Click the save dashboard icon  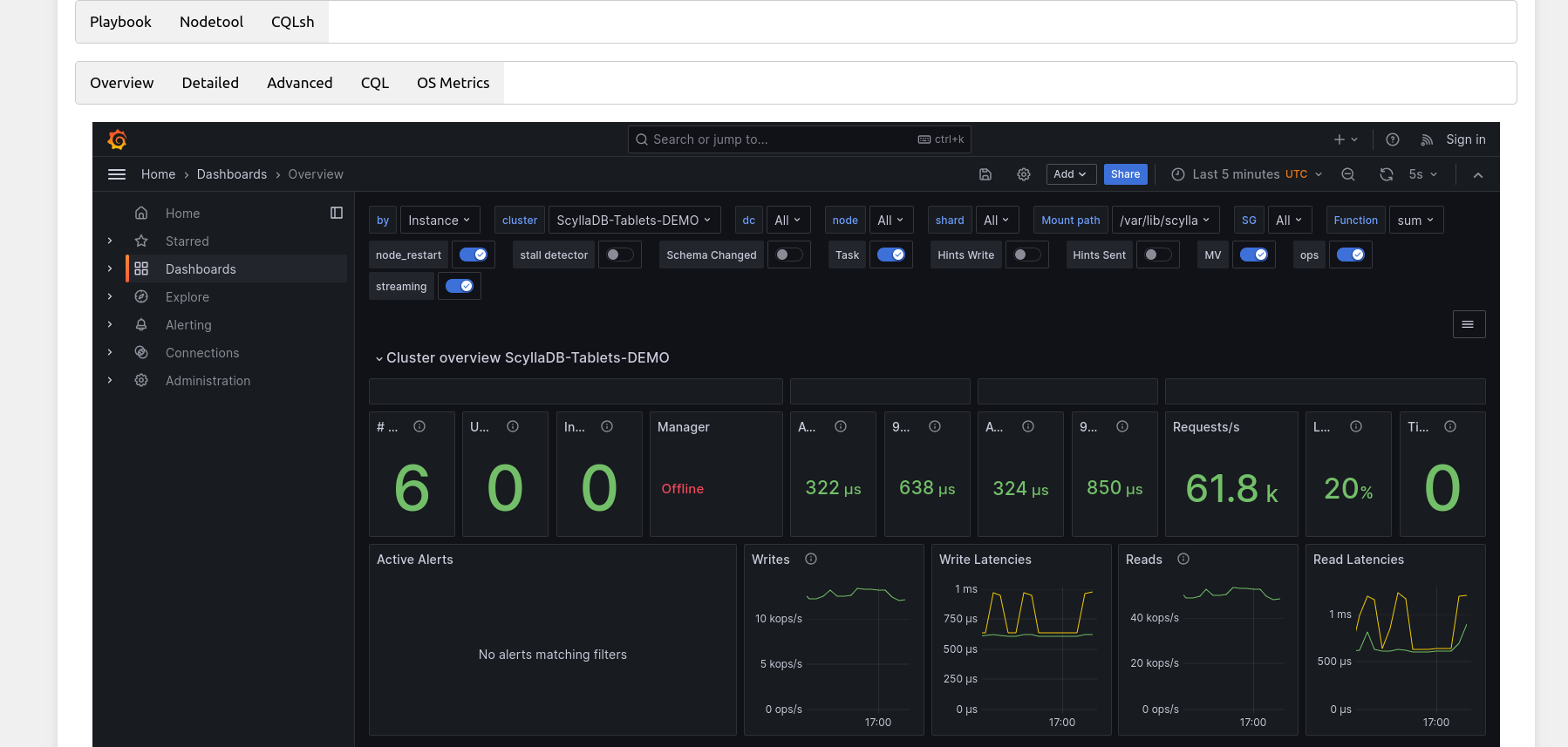click(985, 174)
